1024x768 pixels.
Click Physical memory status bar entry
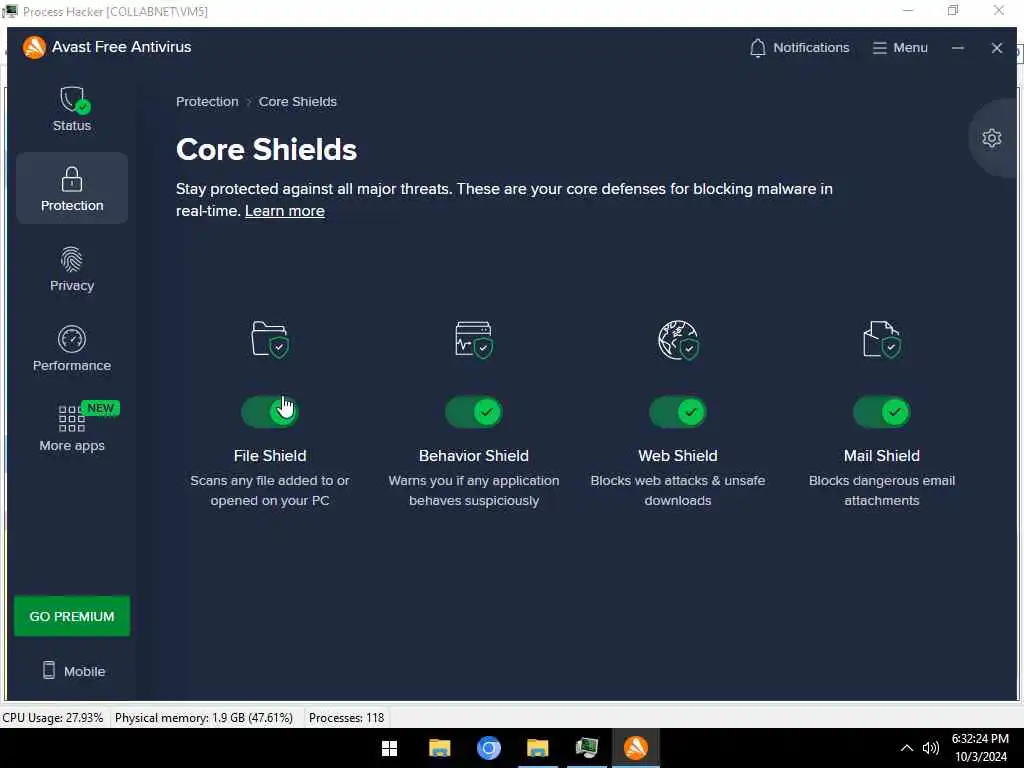[x=204, y=718]
